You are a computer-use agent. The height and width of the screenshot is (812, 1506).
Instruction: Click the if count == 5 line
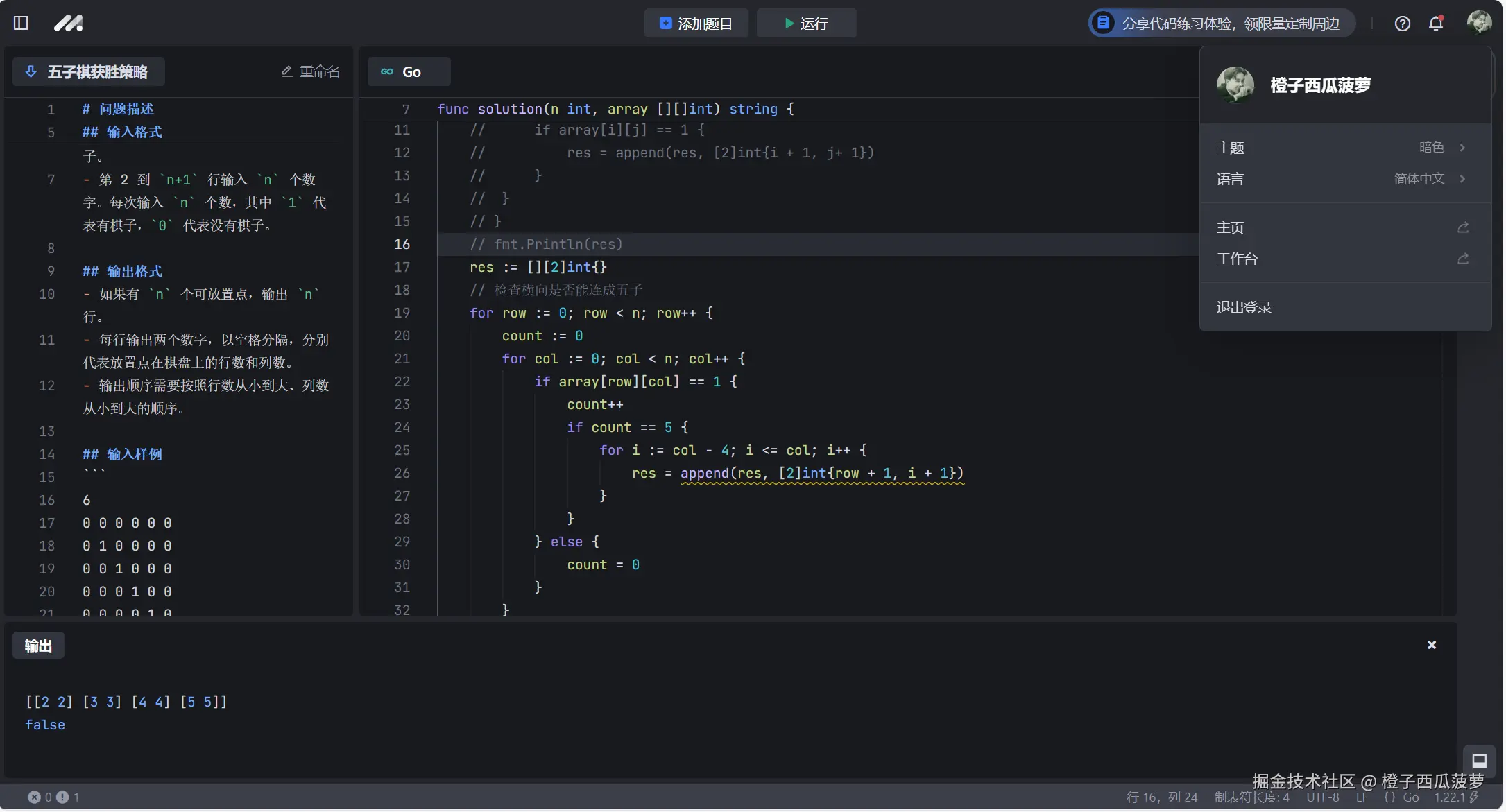pos(627,427)
